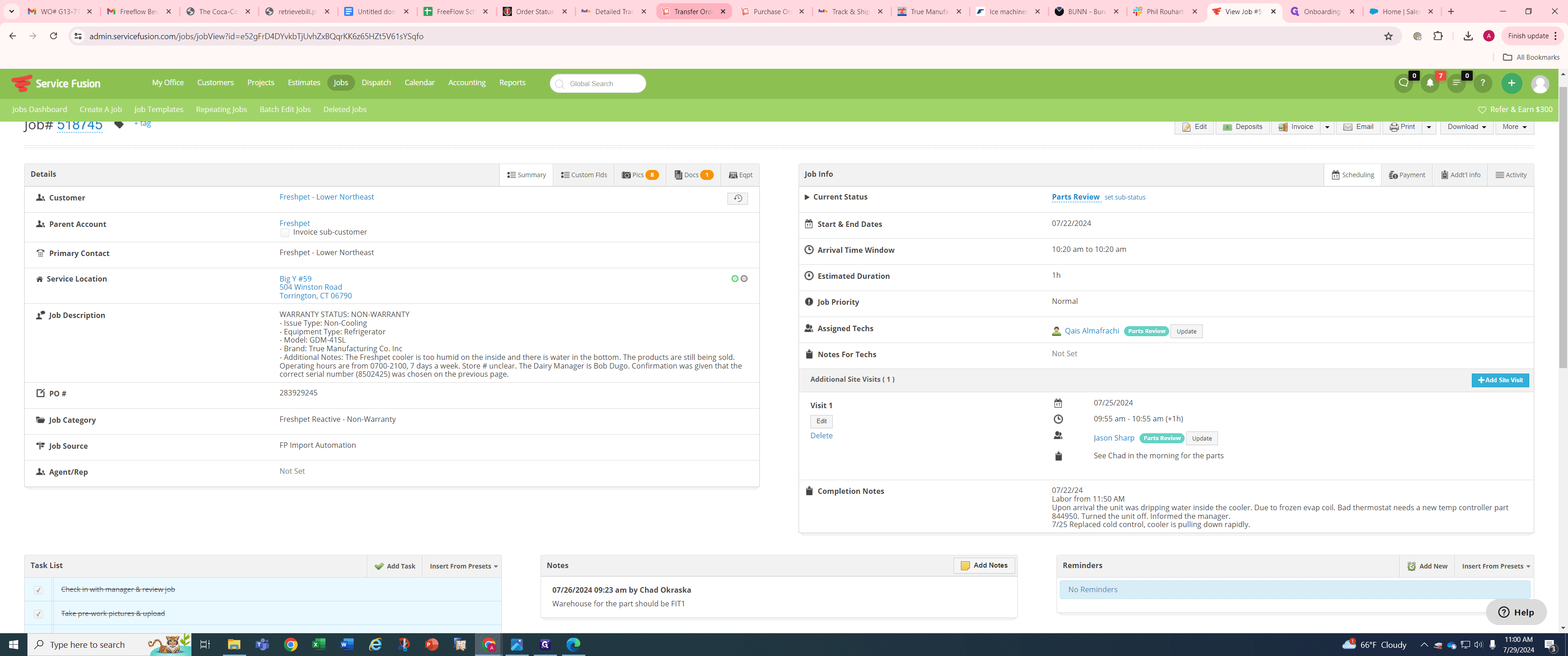Go to Batch Edit Jobs
Image resolution: width=1568 pixels, height=656 pixels.
click(285, 109)
